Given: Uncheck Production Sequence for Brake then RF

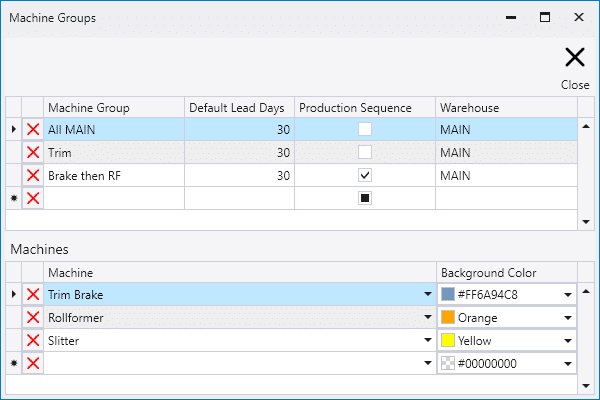Looking at the screenshot, I should (x=366, y=175).
